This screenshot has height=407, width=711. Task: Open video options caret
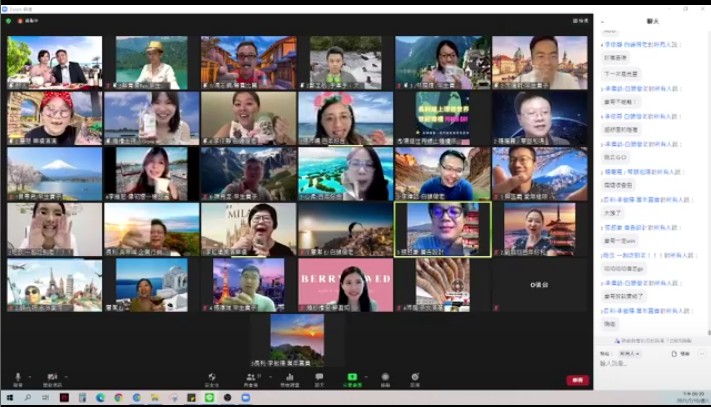(x=66, y=377)
